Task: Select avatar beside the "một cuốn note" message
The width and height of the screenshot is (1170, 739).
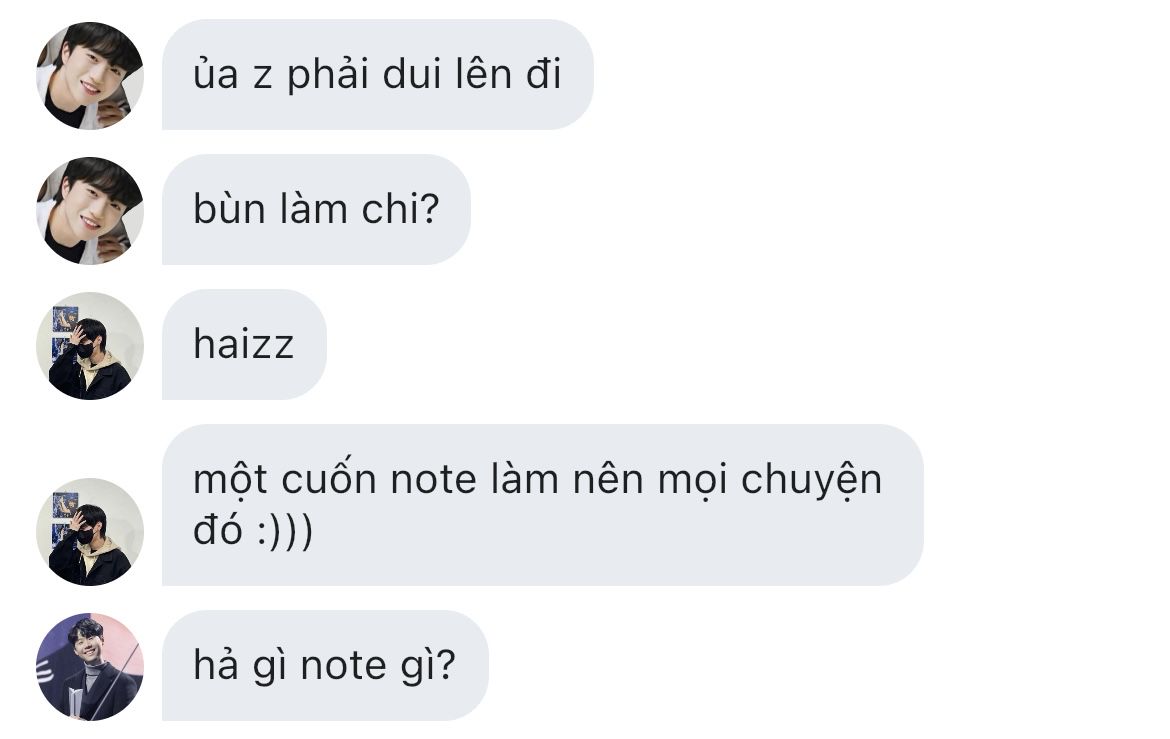Action: (90, 531)
